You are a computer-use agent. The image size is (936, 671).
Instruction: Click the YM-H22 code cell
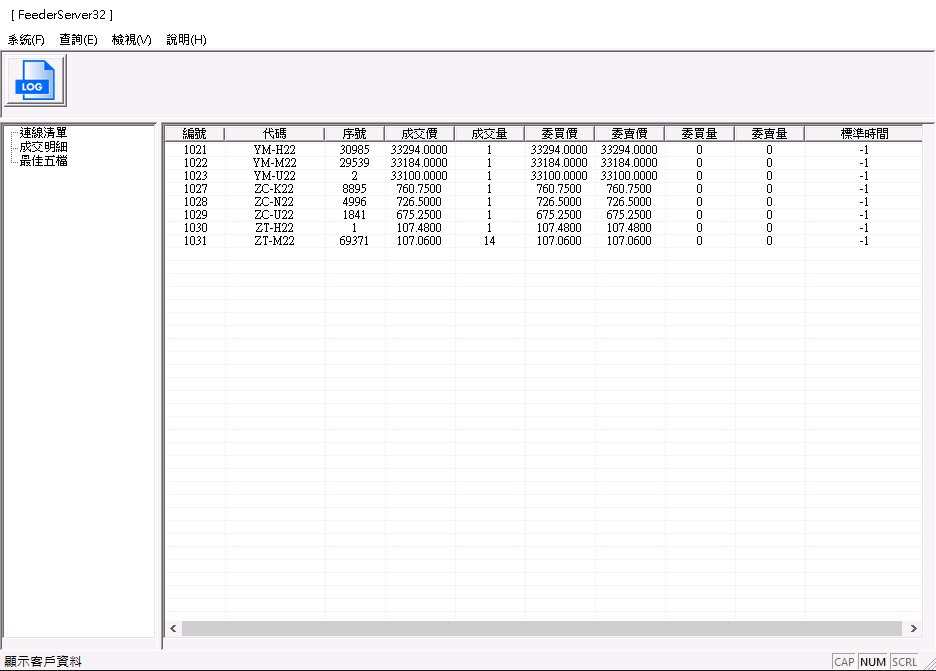pyautogui.click(x=275, y=150)
